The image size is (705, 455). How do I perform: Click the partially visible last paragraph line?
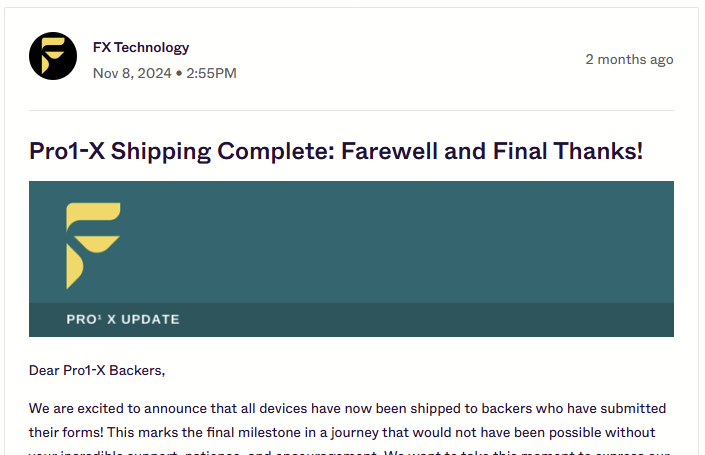point(350,451)
